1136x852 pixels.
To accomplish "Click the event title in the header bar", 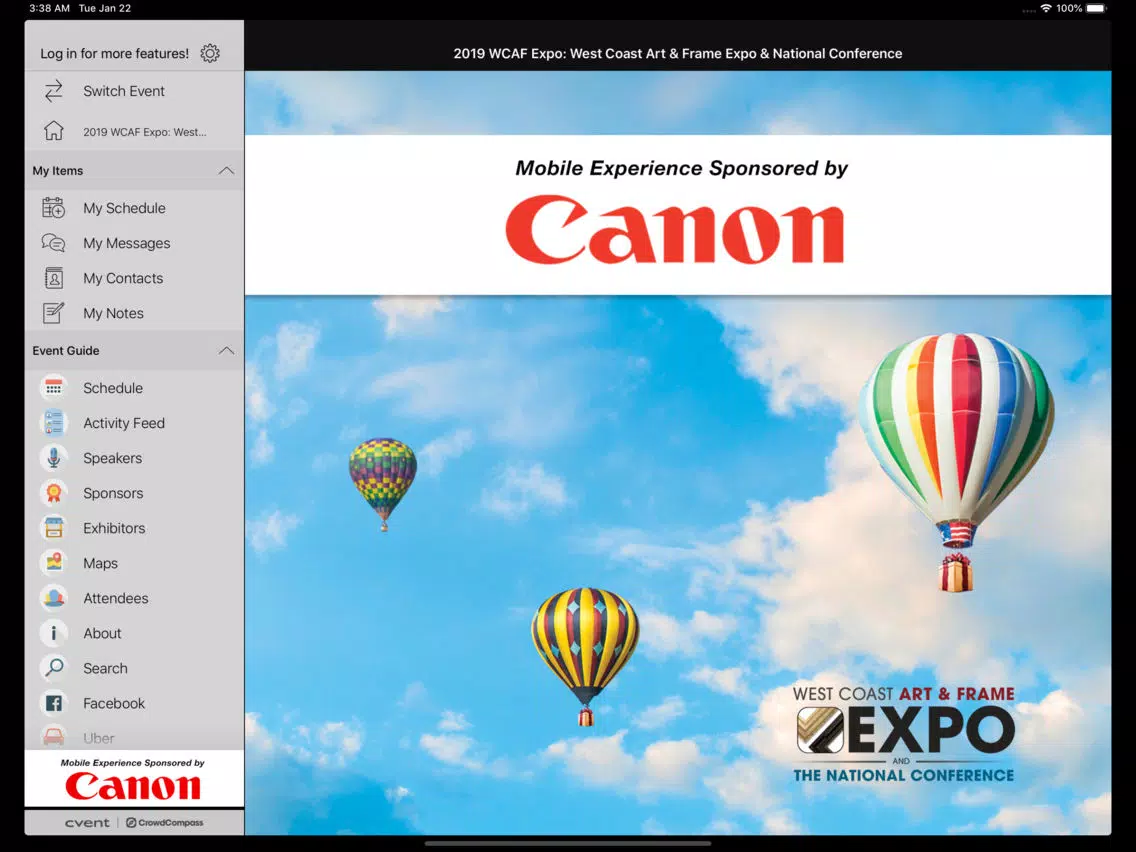I will coord(677,54).
